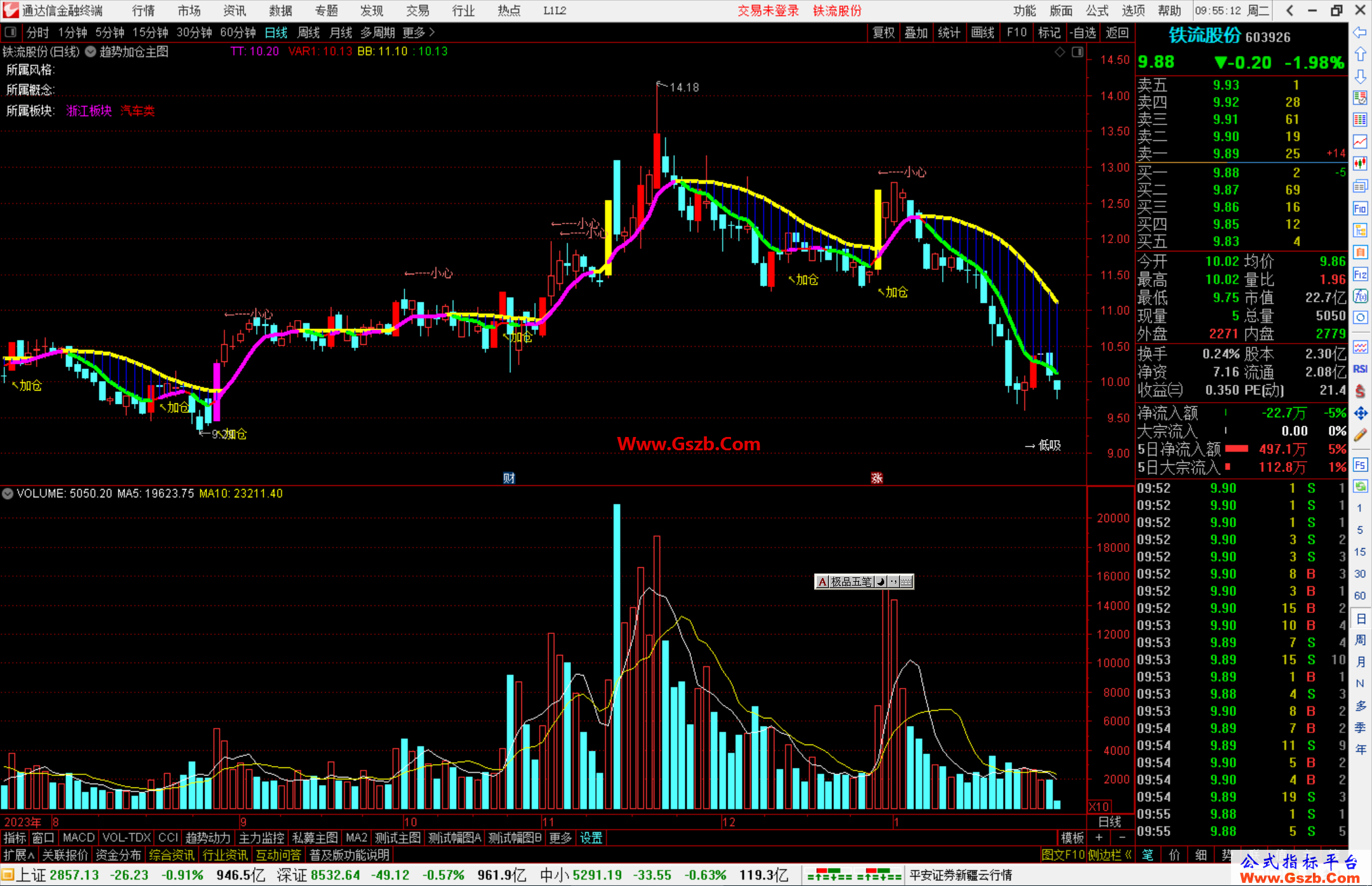The height and width of the screenshot is (886, 1372).
Task: Open the candlestick chart icon in the sidebar
Action: 1360,164
